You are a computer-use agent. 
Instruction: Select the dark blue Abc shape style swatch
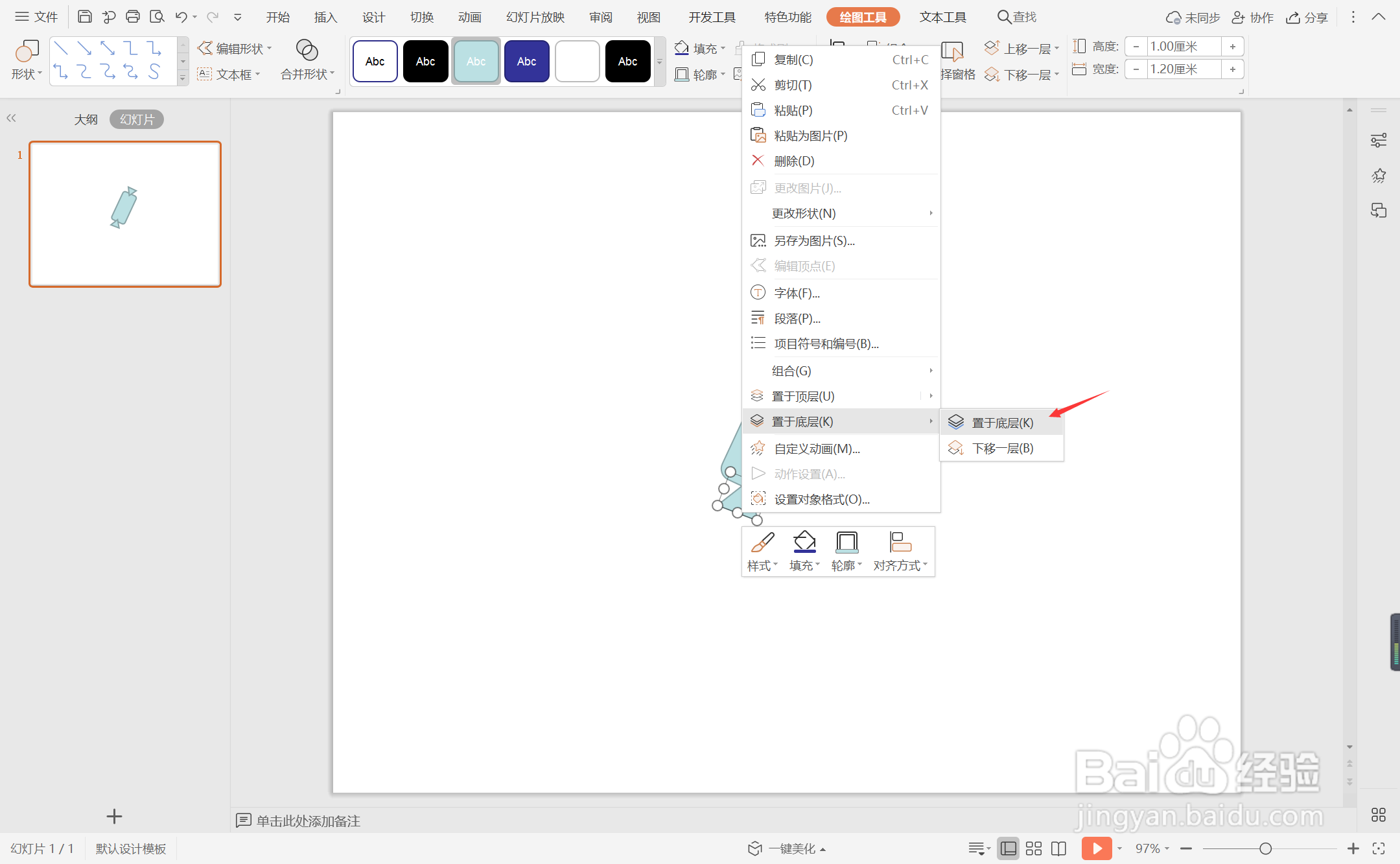coord(526,62)
